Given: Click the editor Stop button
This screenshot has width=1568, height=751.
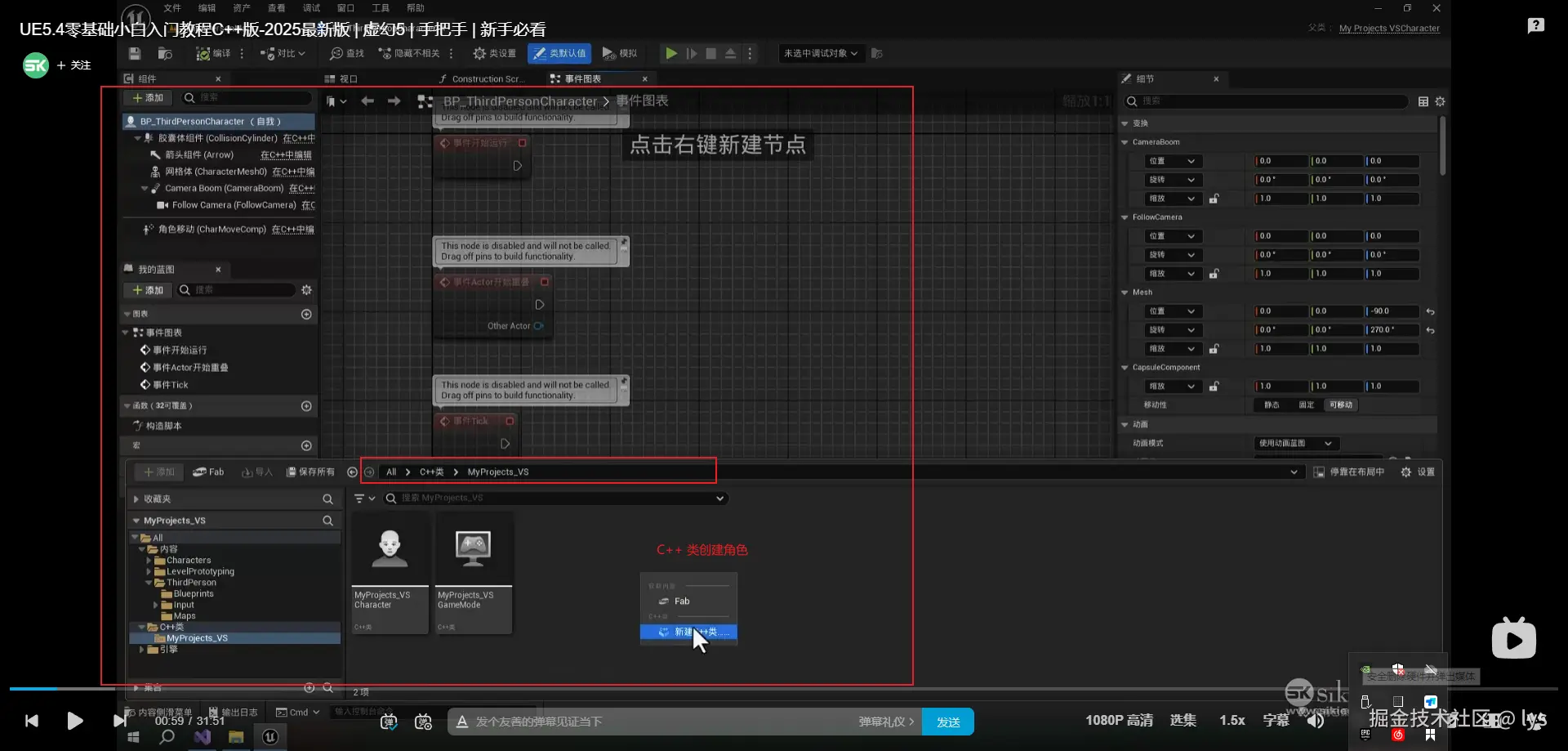Looking at the screenshot, I should pos(711,53).
